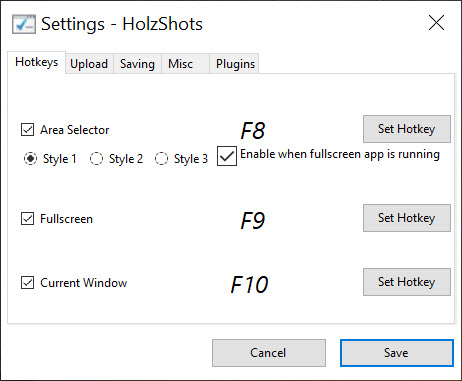Close the Settings window

(x=436, y=23)
